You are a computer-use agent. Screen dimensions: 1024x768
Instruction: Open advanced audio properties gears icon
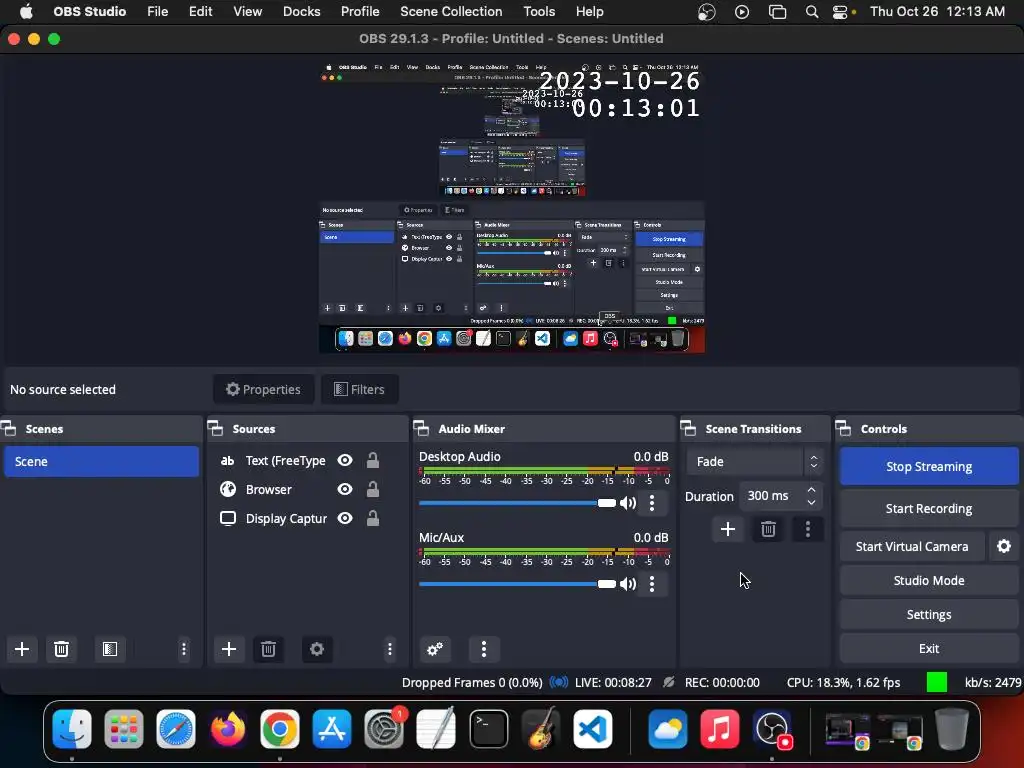(435, 648)
